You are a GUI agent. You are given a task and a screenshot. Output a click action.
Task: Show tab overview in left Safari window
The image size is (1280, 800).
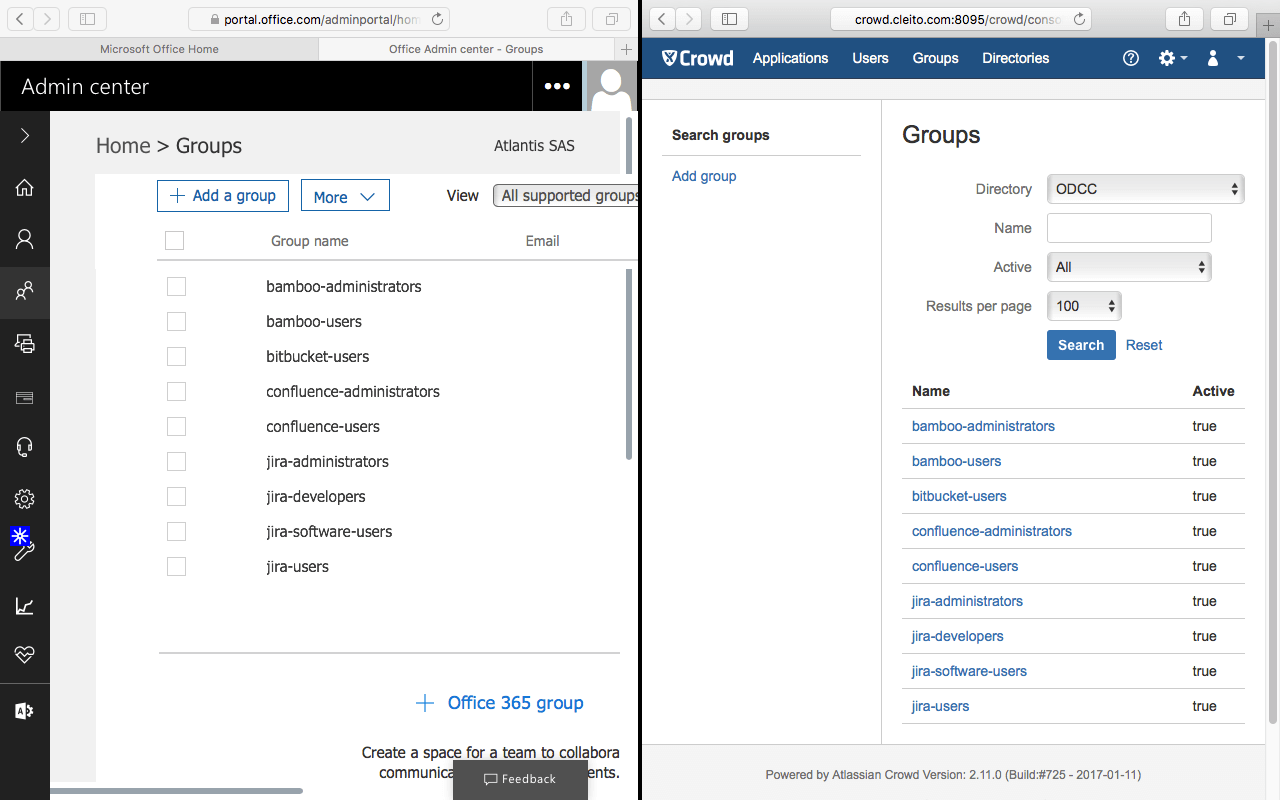pos(611,18)
